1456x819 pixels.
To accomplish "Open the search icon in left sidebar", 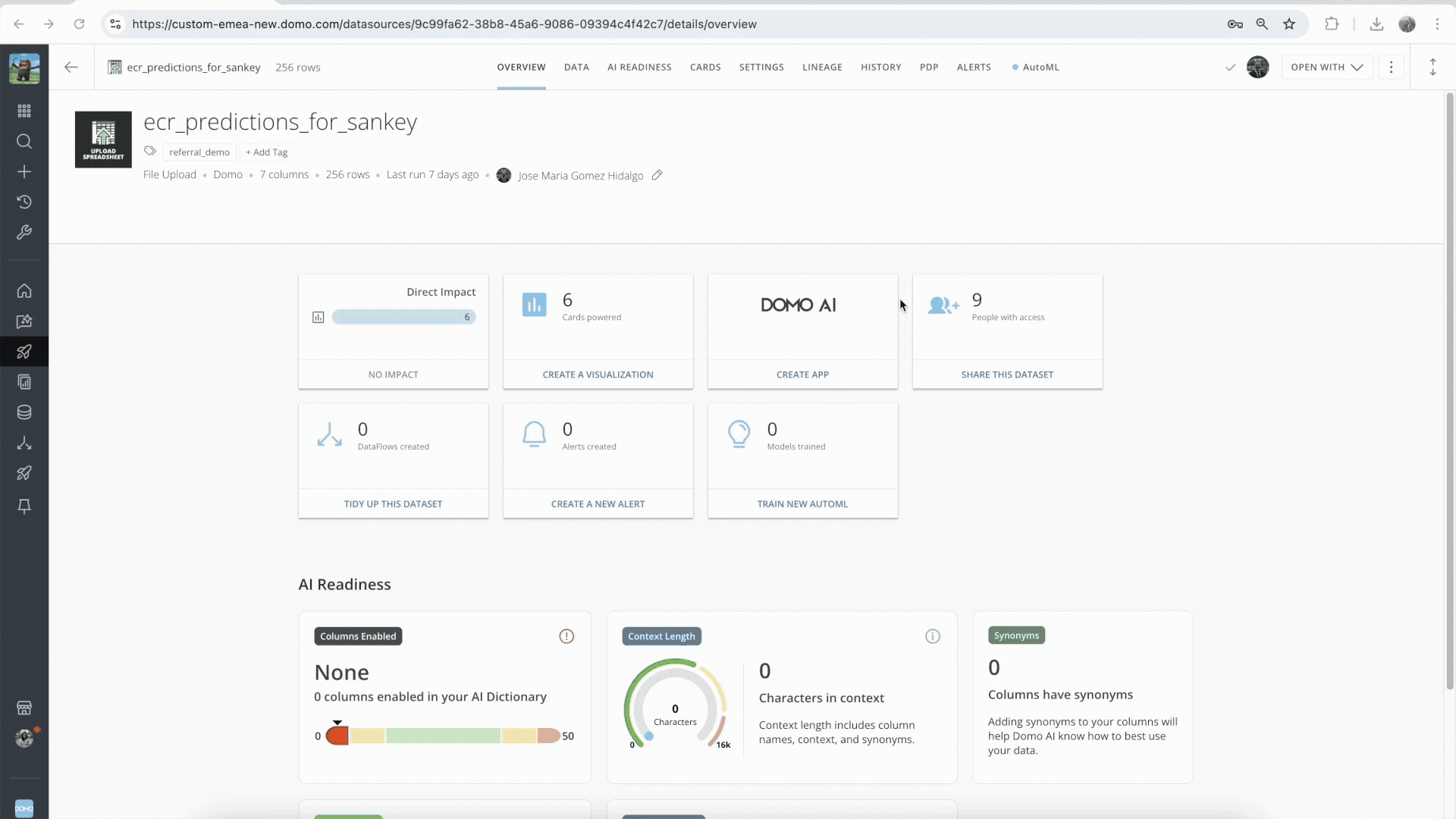I will tap(24, 142).
